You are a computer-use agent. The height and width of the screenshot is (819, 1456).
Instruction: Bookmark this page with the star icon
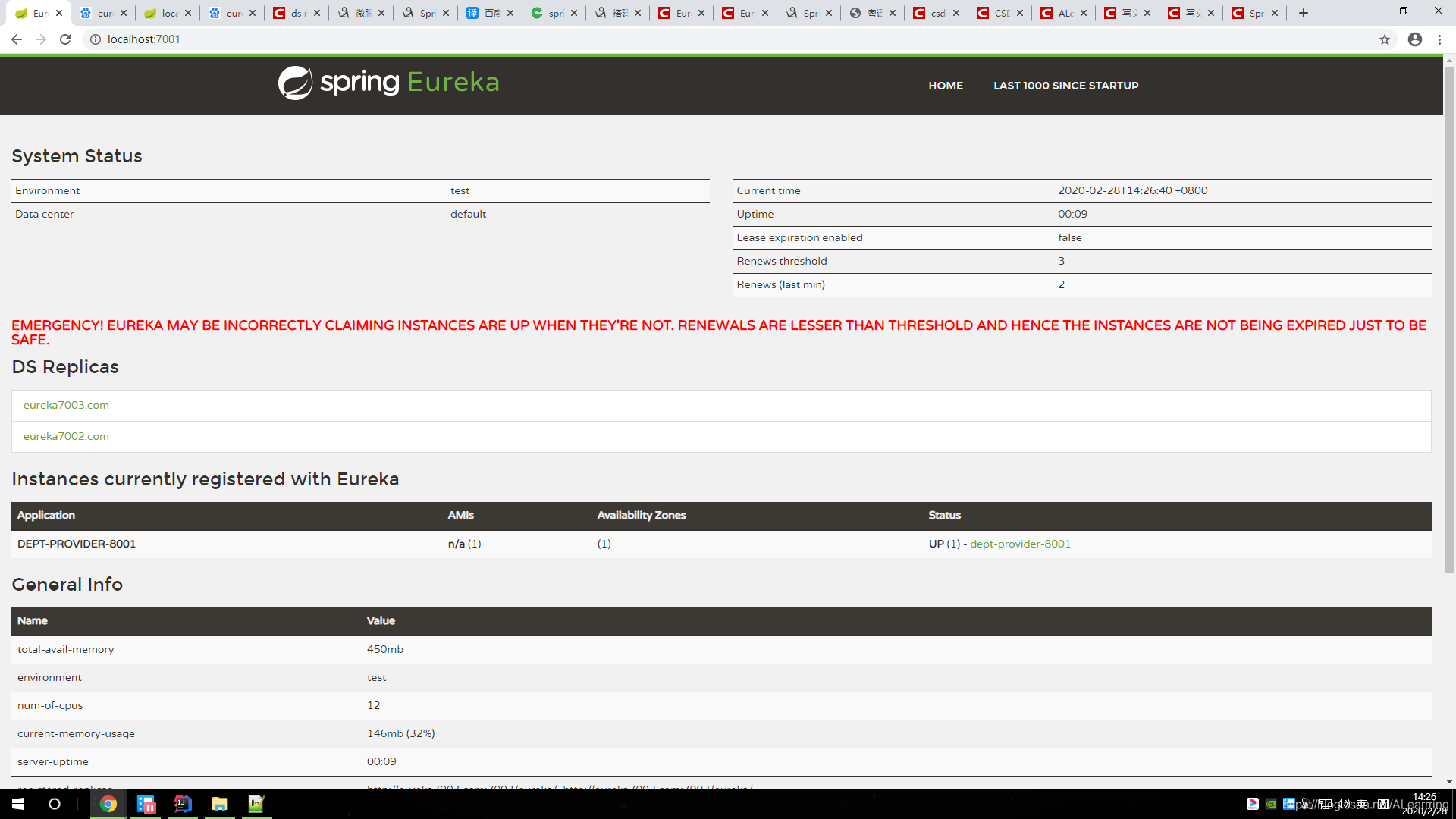coord(1385,39)
